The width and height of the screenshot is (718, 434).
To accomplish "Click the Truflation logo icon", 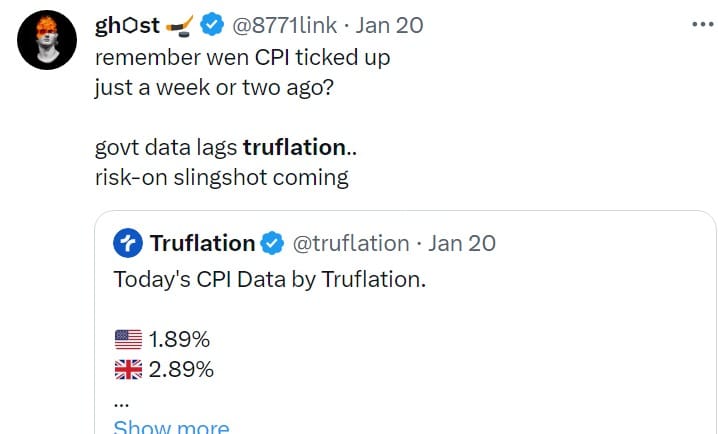I will pos(128,243).
